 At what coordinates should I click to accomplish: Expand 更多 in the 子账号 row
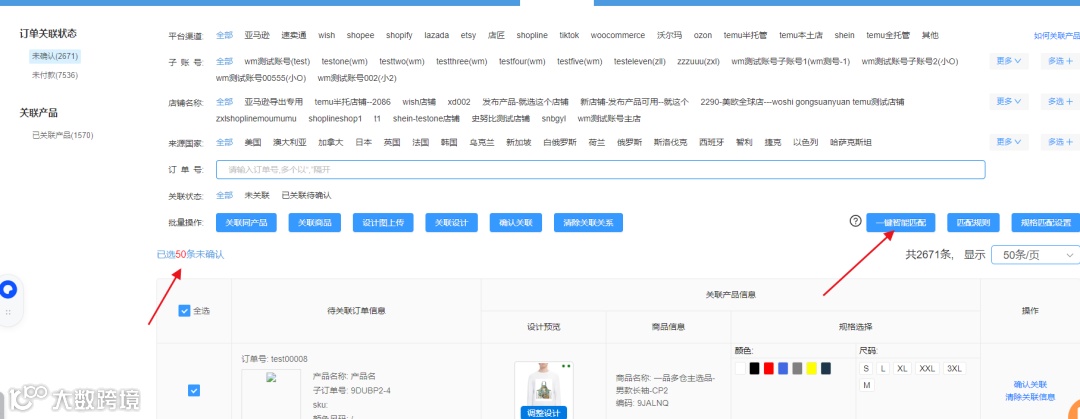pyautogui.click(x=1008, y=61)
